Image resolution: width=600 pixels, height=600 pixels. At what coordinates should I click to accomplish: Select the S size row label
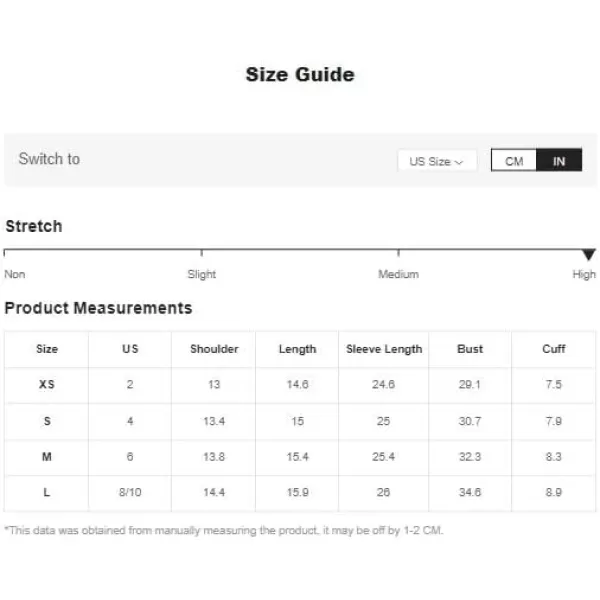[x=47, y=421]
